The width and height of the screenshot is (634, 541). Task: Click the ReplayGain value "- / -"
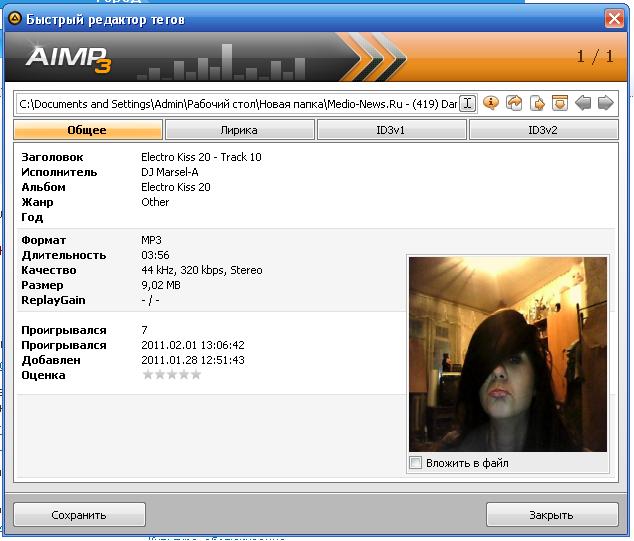click(x=150, y=300)
